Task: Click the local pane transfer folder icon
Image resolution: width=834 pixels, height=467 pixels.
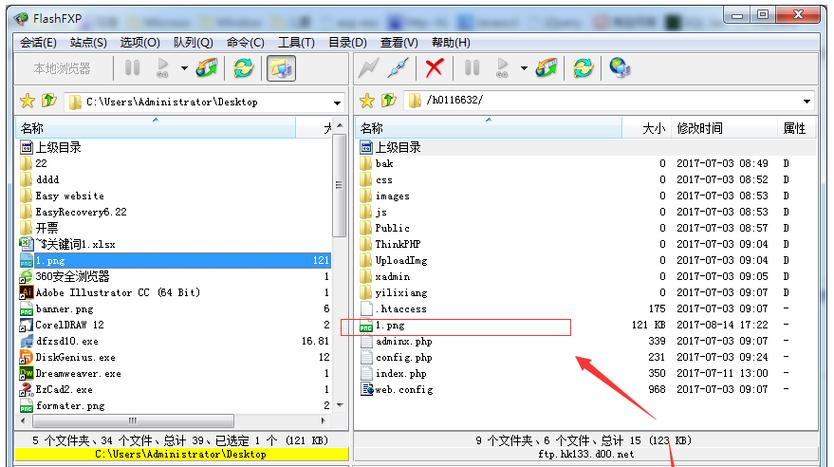Action: [x=207, y=68]
